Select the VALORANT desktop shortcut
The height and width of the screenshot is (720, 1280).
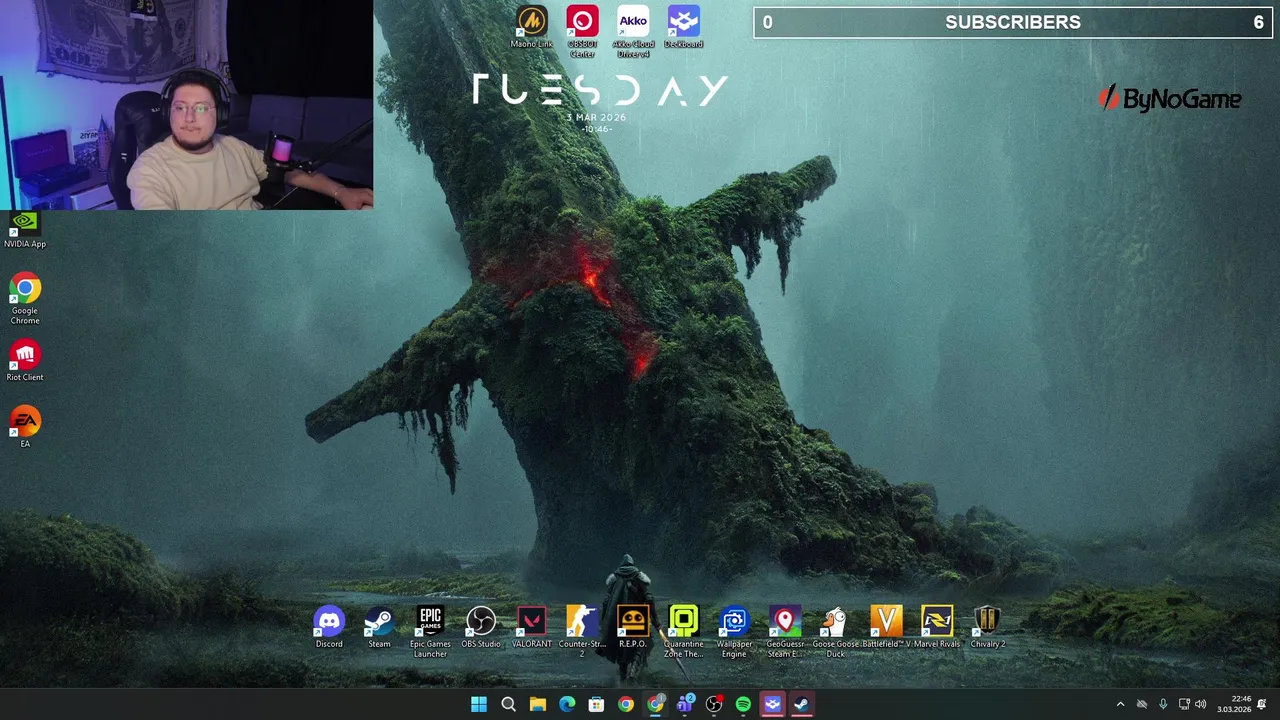[x=532, y=628]
